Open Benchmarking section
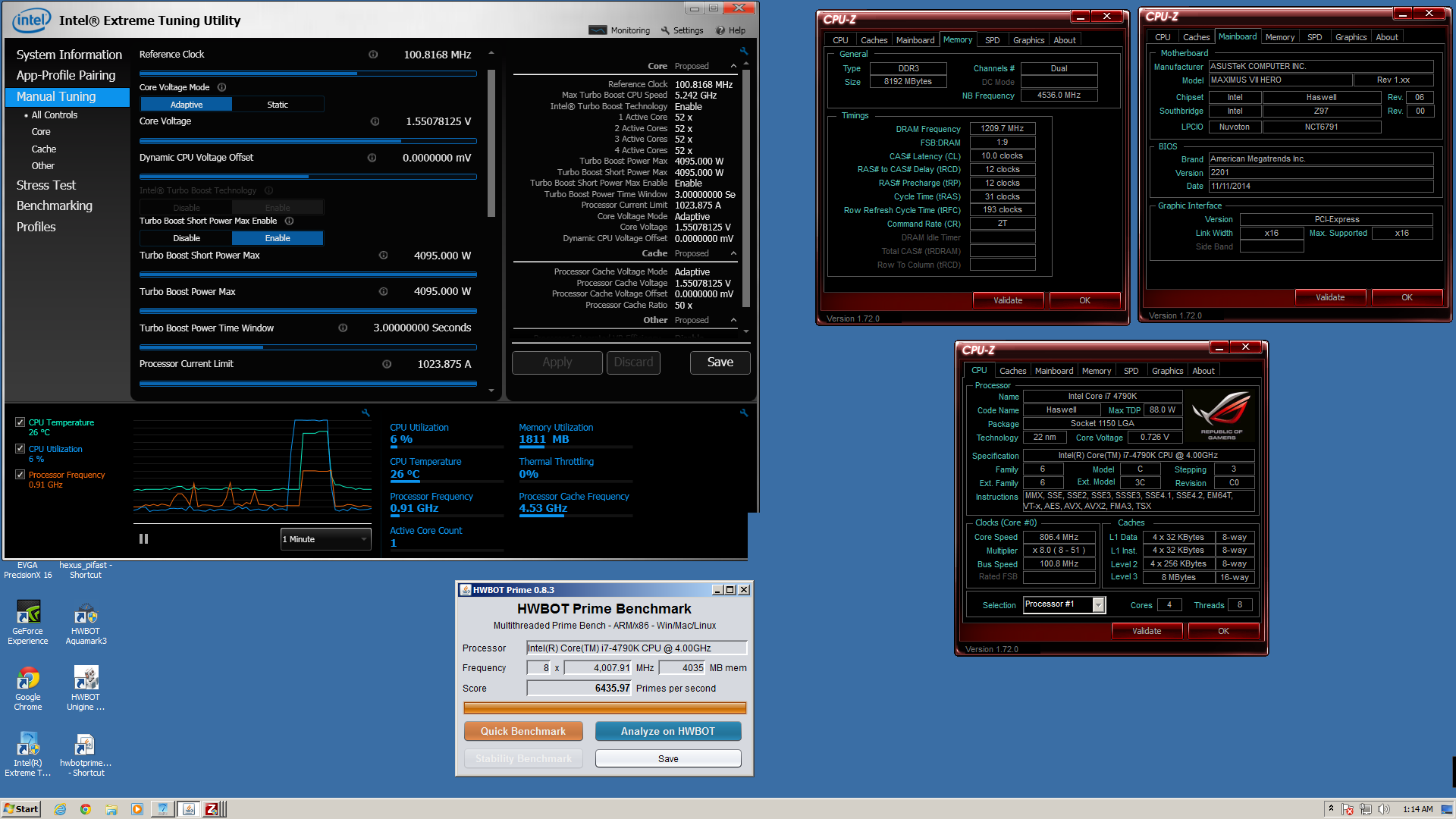Screen dimensions: 1456x819 55,206
